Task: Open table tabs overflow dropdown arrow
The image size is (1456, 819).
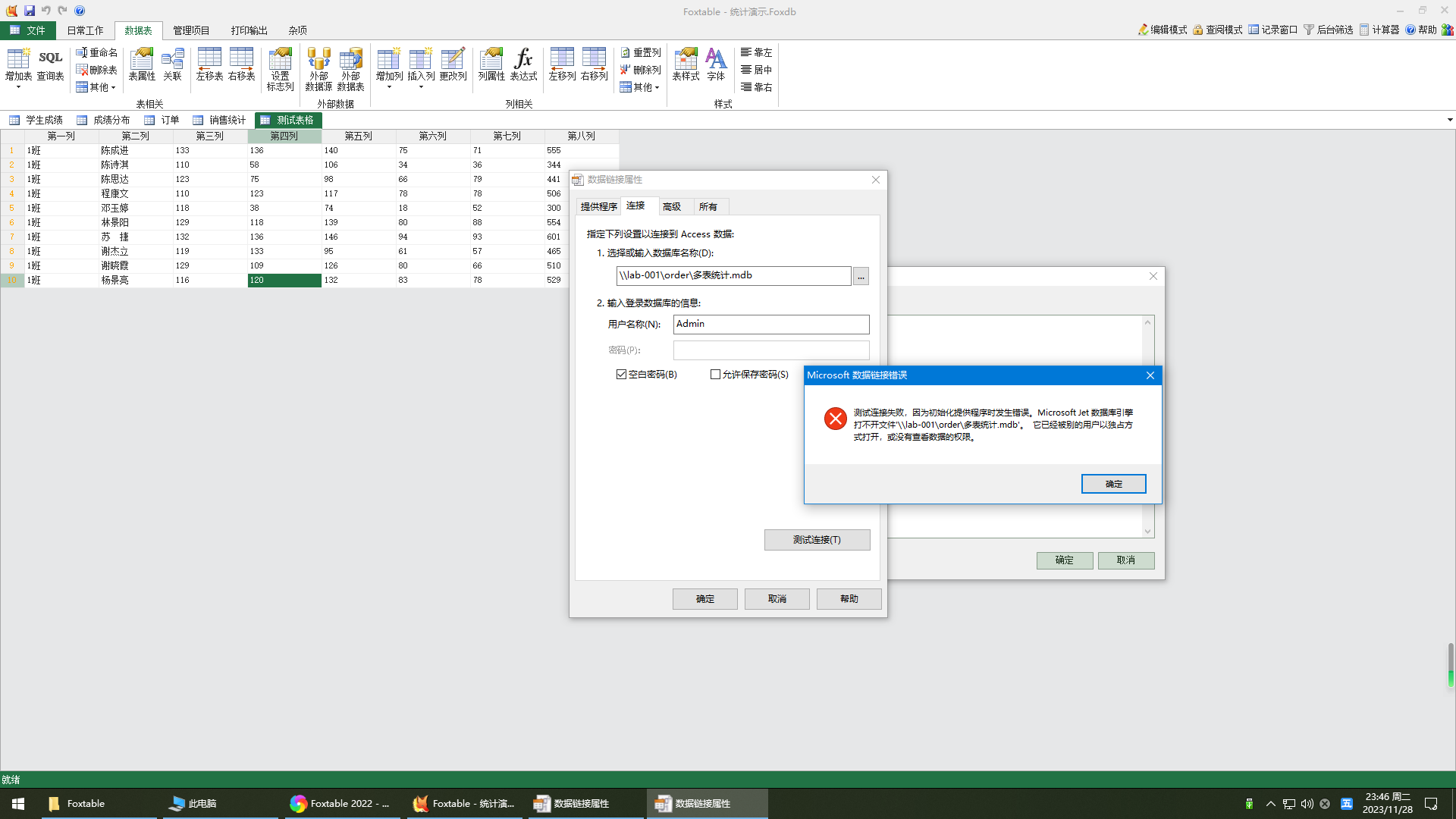Action: tap(1450, 120)
